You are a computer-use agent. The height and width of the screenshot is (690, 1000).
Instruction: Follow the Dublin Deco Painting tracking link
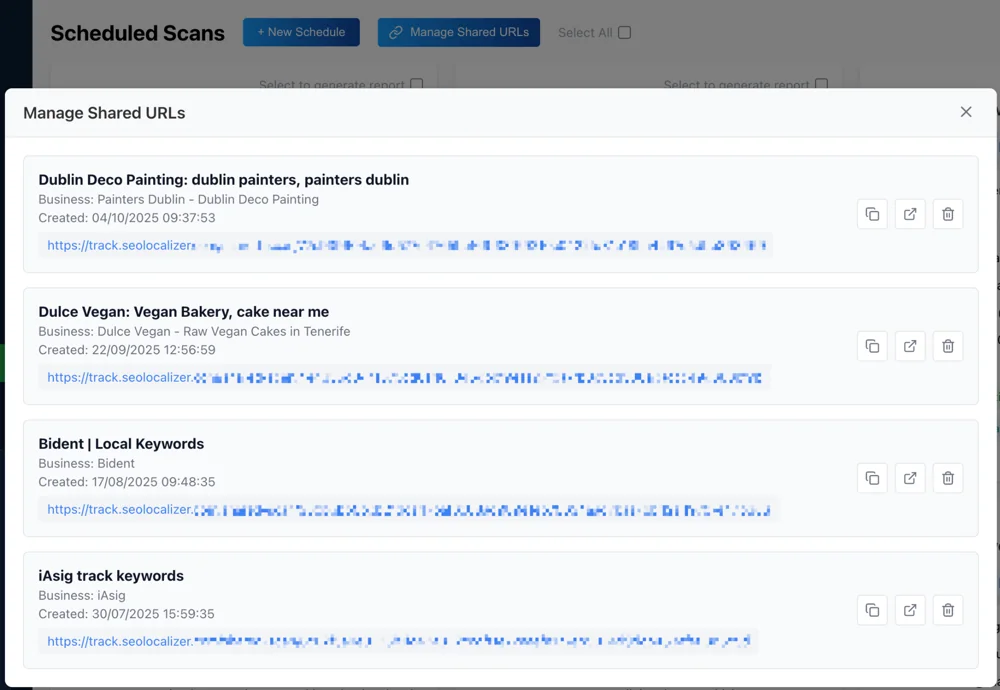click(405, 245)
